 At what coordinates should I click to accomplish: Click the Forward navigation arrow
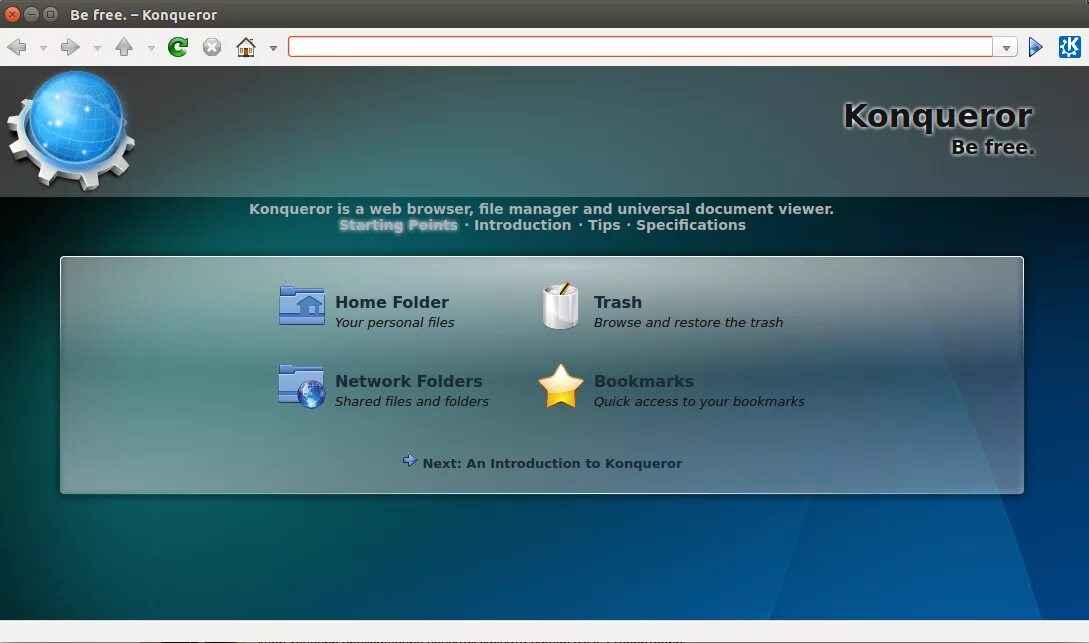point(70,47)
